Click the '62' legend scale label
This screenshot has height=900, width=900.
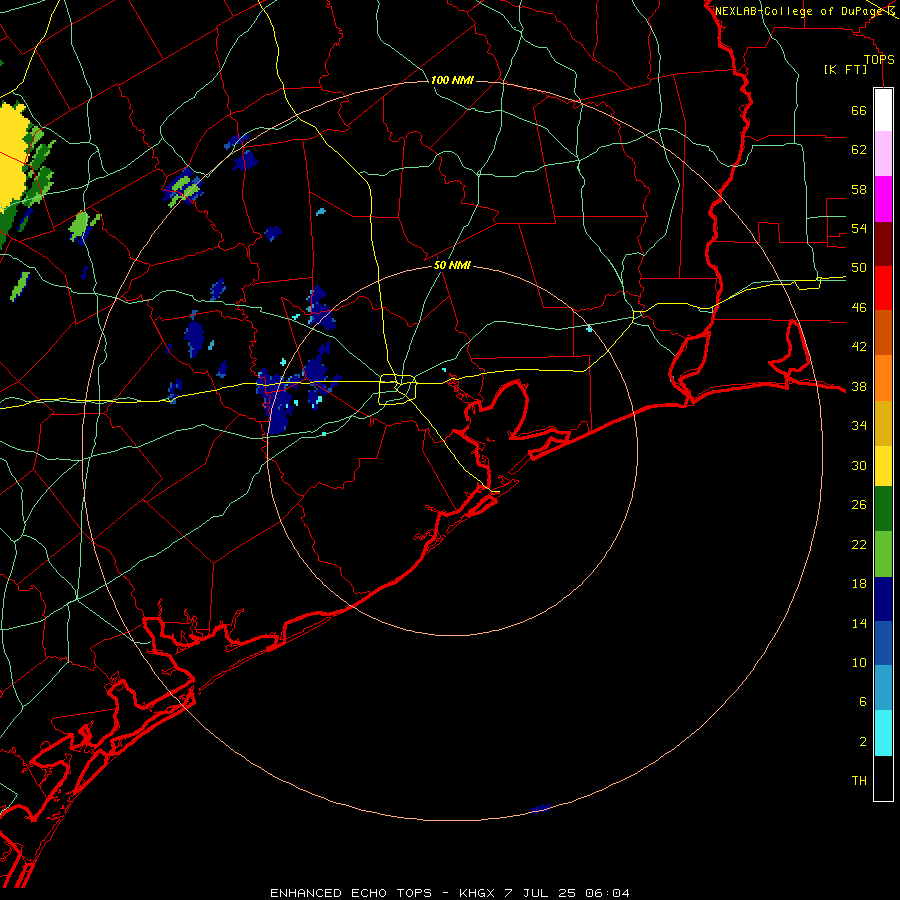859,150
